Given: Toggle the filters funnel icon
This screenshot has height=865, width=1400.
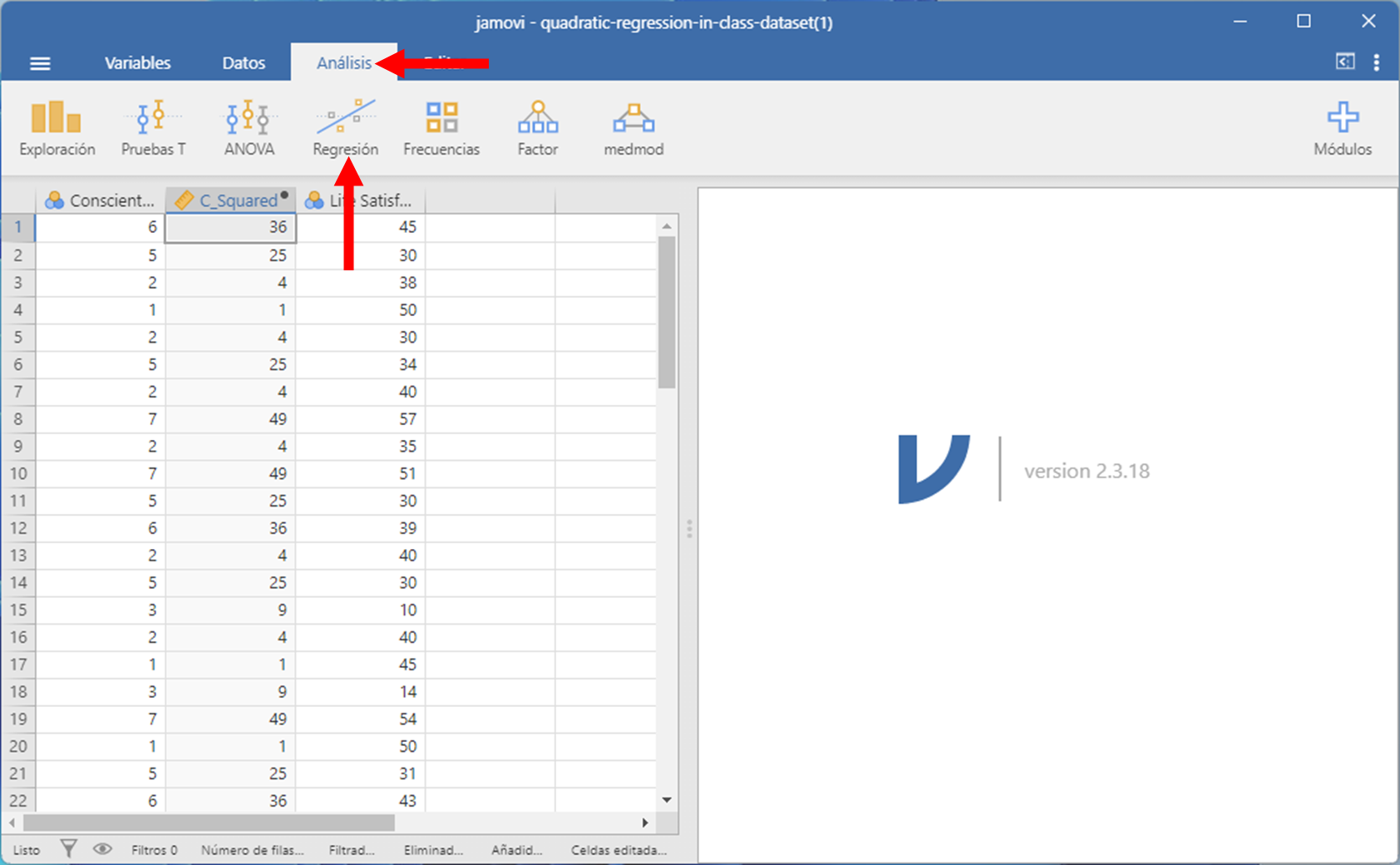Looking at the screenshot, I should click(x=69, y=848).
